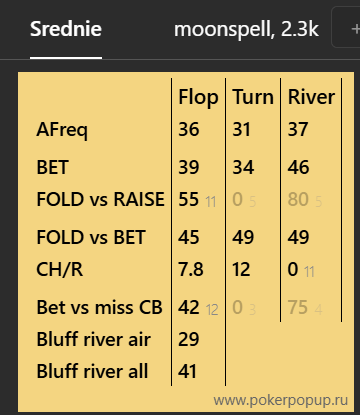360x415 pixels.
Task: Click the Bluff river air value 29
Action: point(189,339)
